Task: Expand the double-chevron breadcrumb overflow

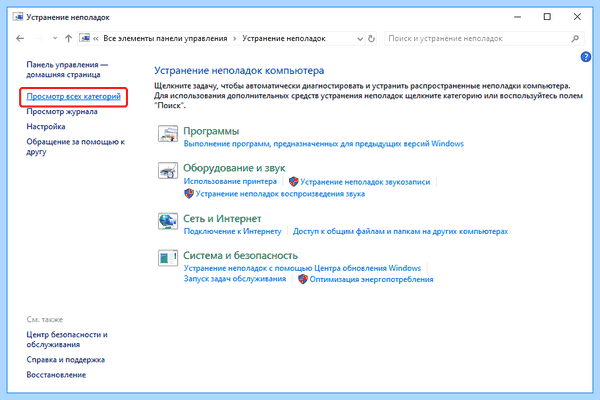Action: click(96, 39)
